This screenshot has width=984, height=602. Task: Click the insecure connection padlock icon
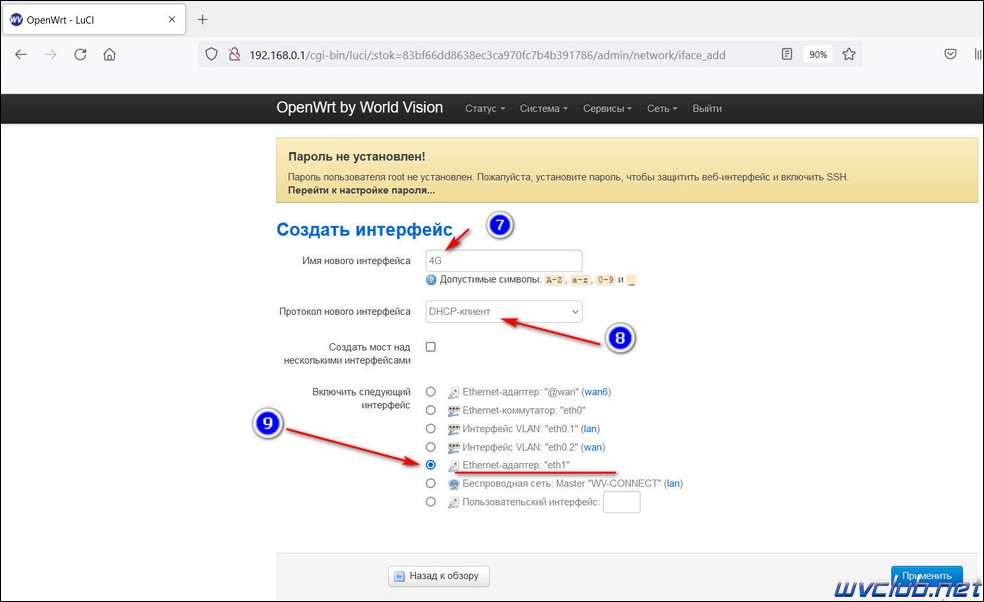tap(234, 55)
